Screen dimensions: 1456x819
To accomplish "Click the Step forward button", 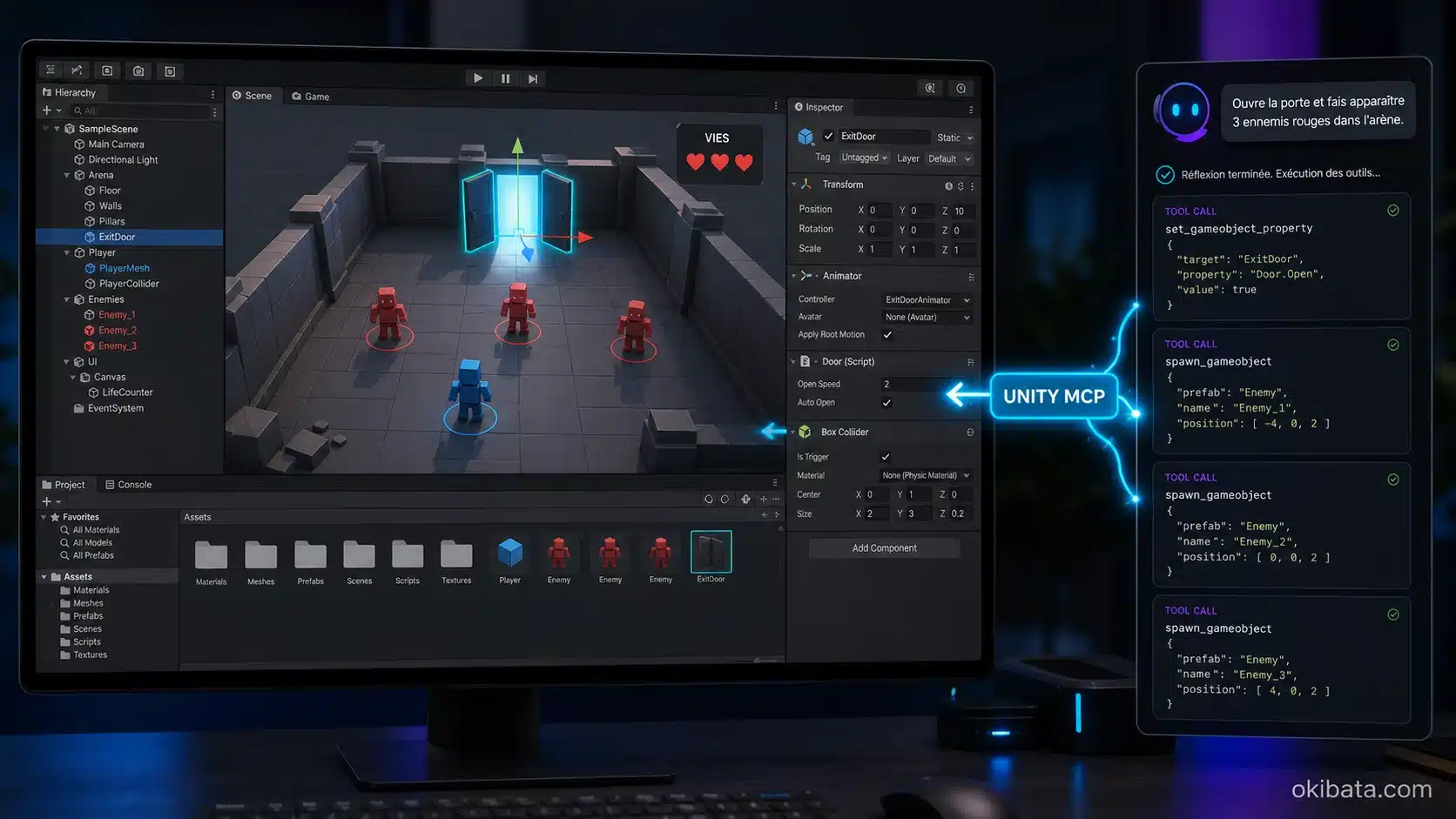I will (x=533, y=78).
